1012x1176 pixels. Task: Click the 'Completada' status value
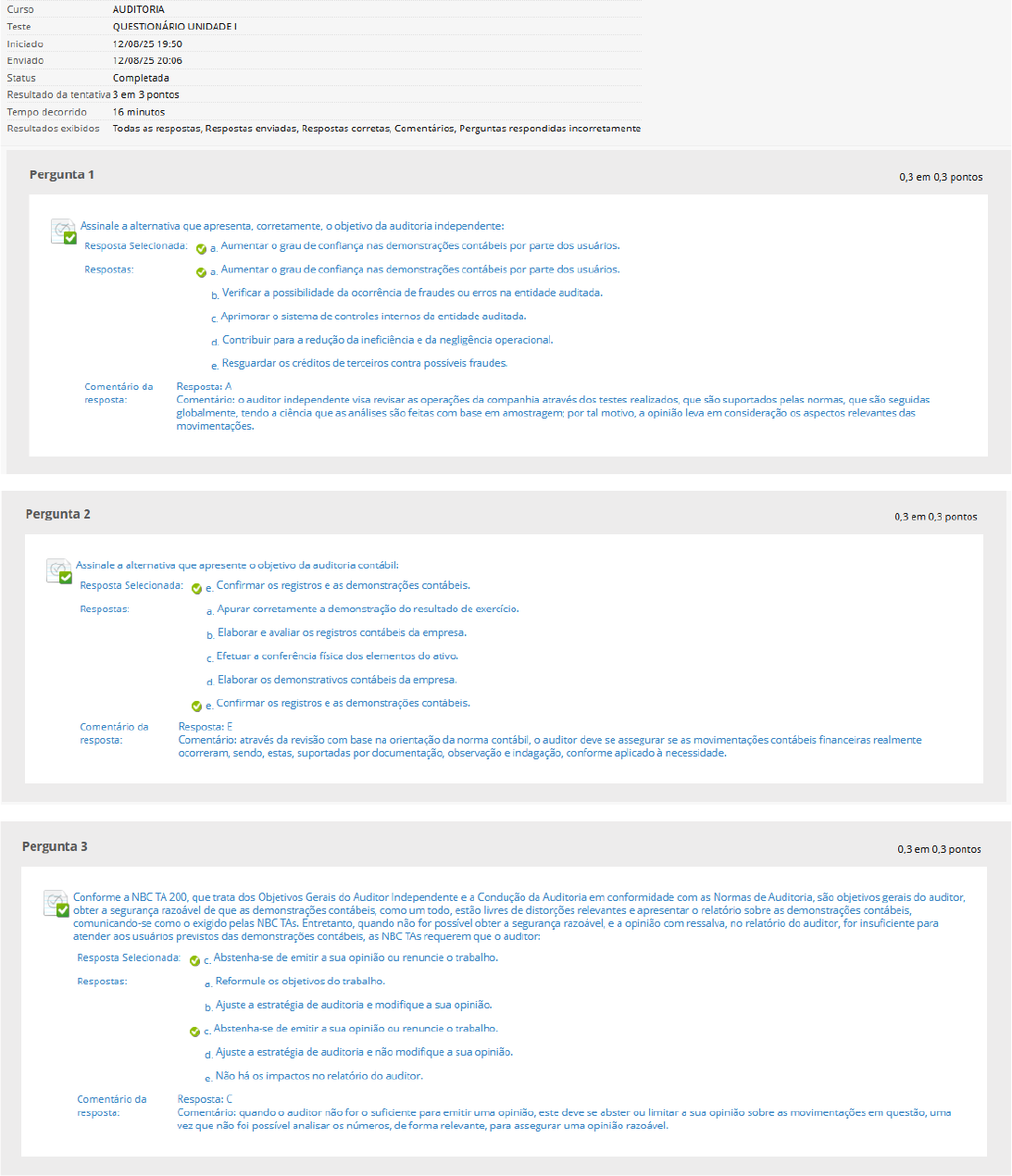coord(141,78)
